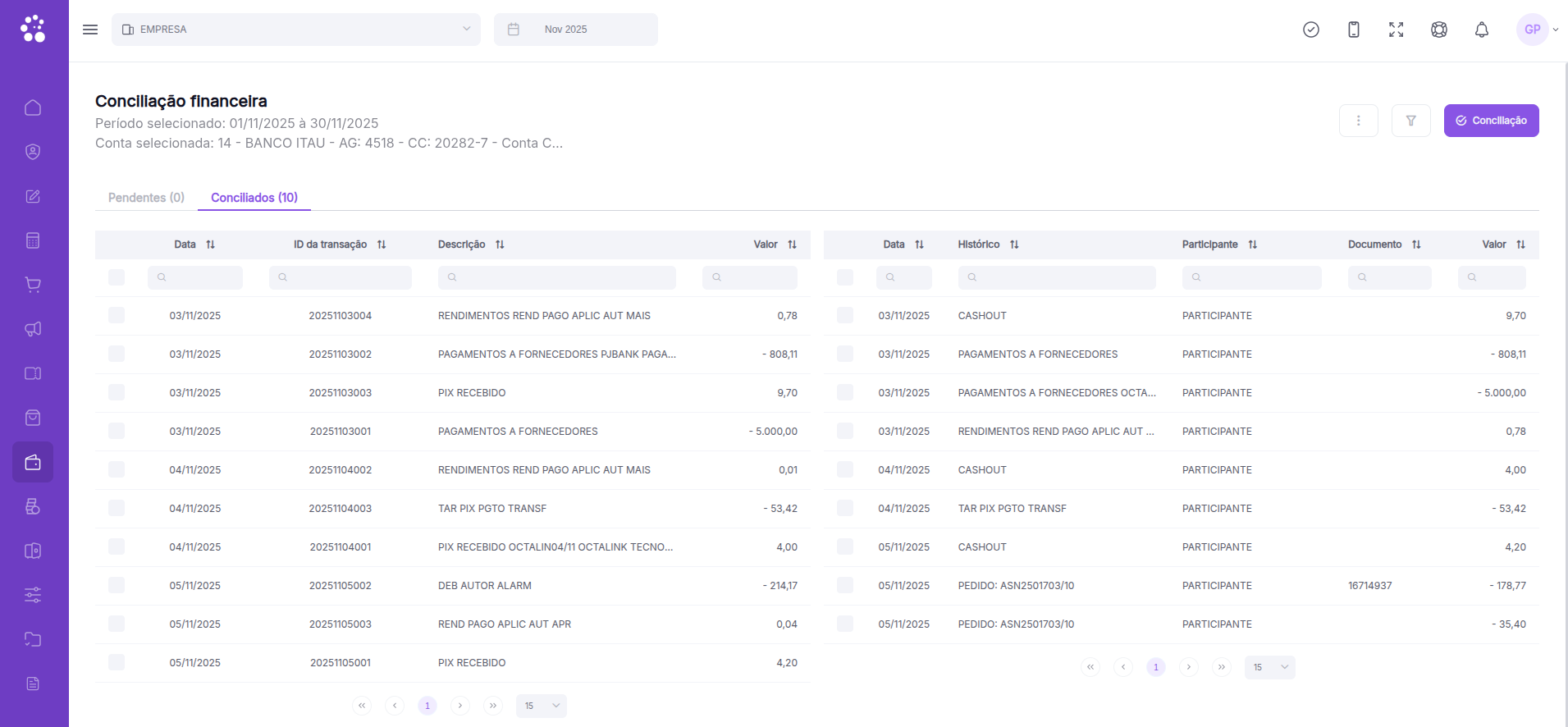Select page 1 in left table pagination
Viewport: 1568px width, 727px height.
tap(427, 706)
